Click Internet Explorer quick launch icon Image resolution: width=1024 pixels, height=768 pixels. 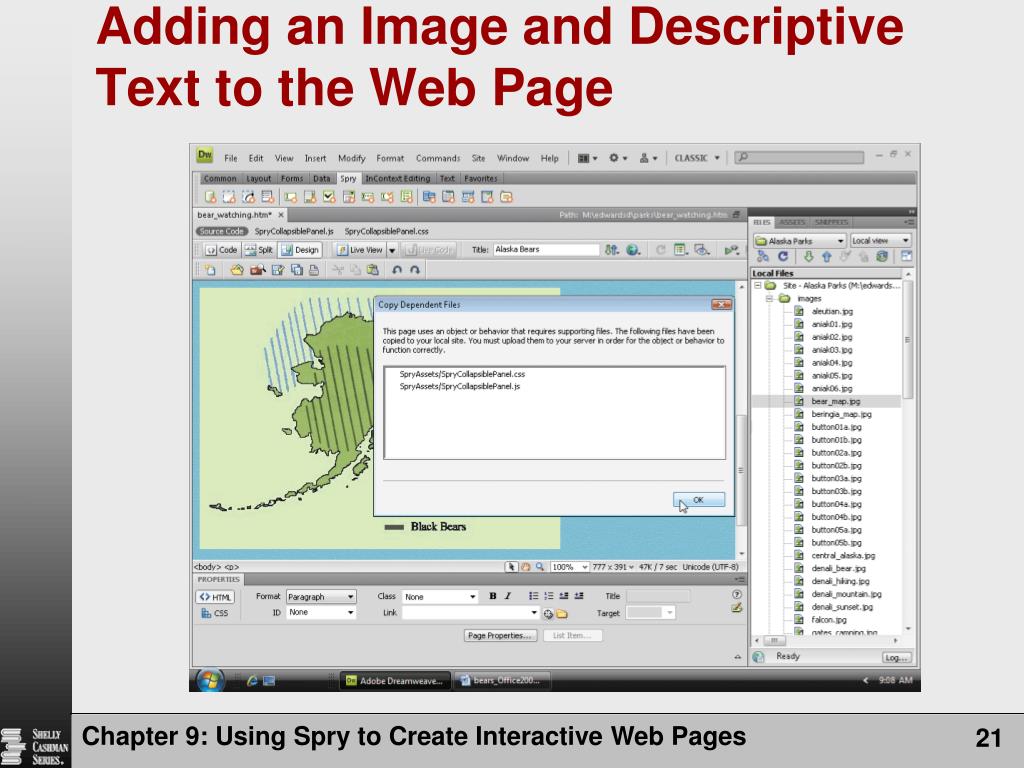[x=252, y=681]
